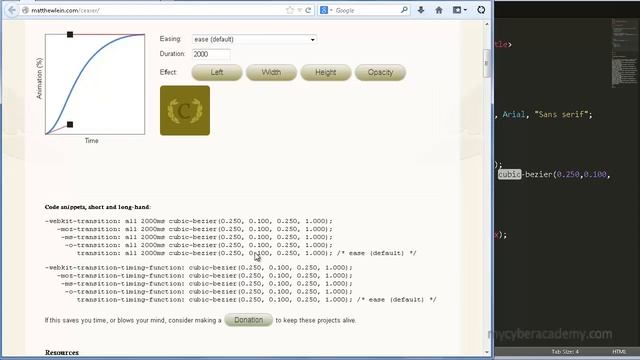Click the -webkit-transition-timing-function code line
Screen dimensions: 640x360
[198, 268]
